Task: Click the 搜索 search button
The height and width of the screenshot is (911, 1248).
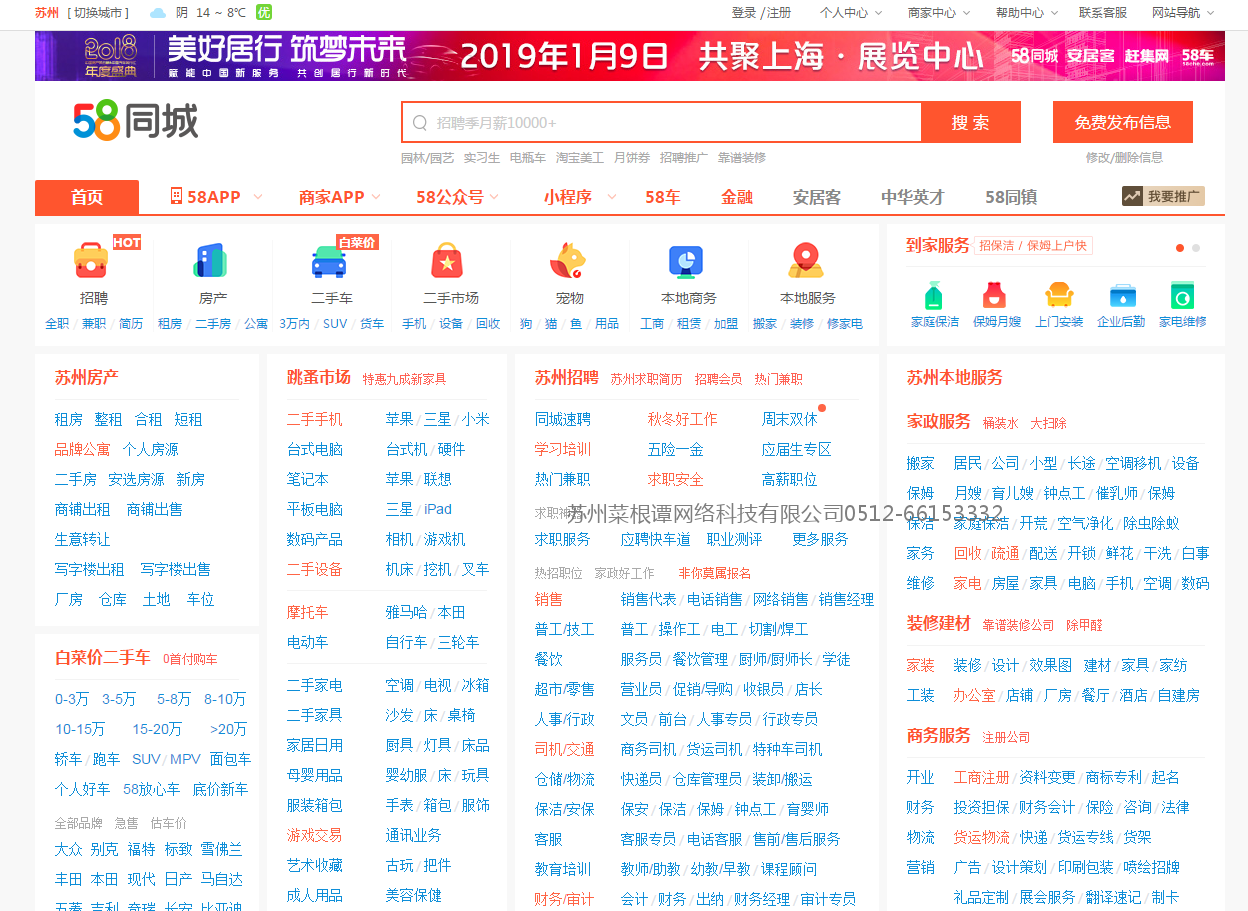Action: [x=971, y=123]
